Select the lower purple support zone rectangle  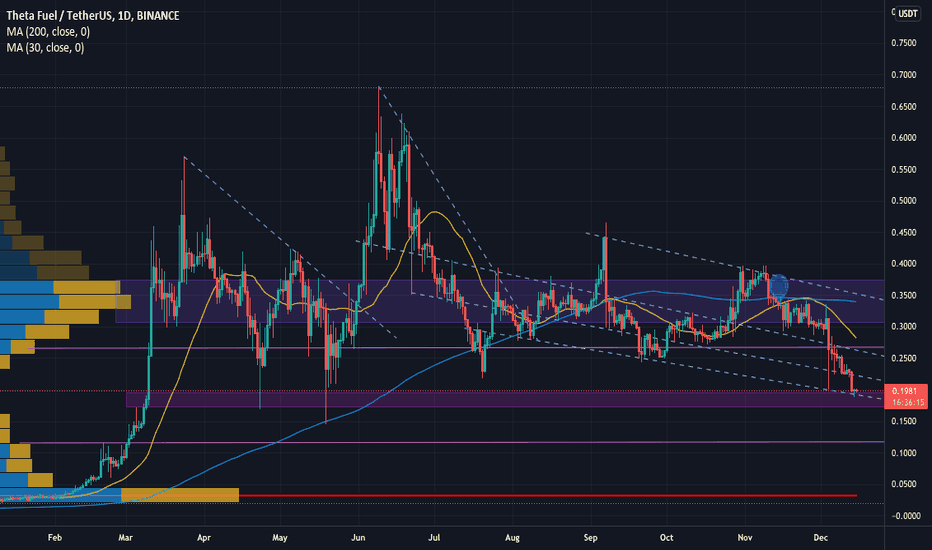(505, 400)
